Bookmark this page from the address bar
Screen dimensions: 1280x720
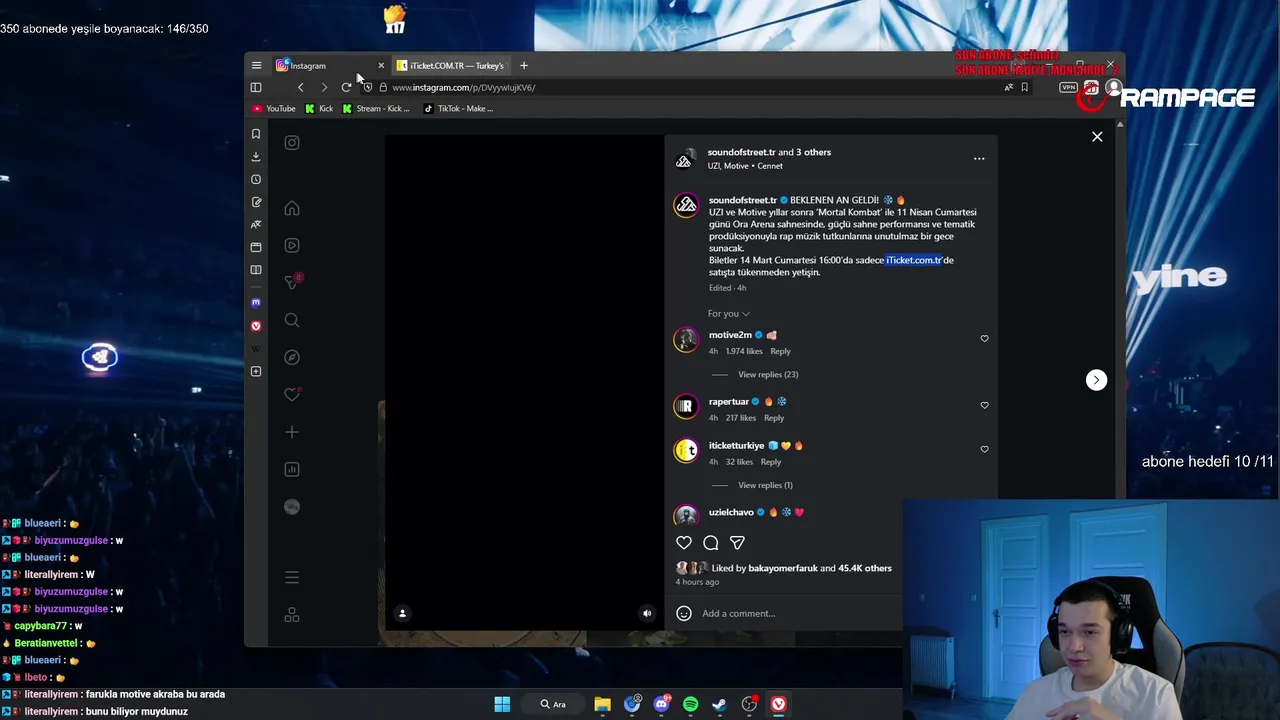coord(1024,87)
